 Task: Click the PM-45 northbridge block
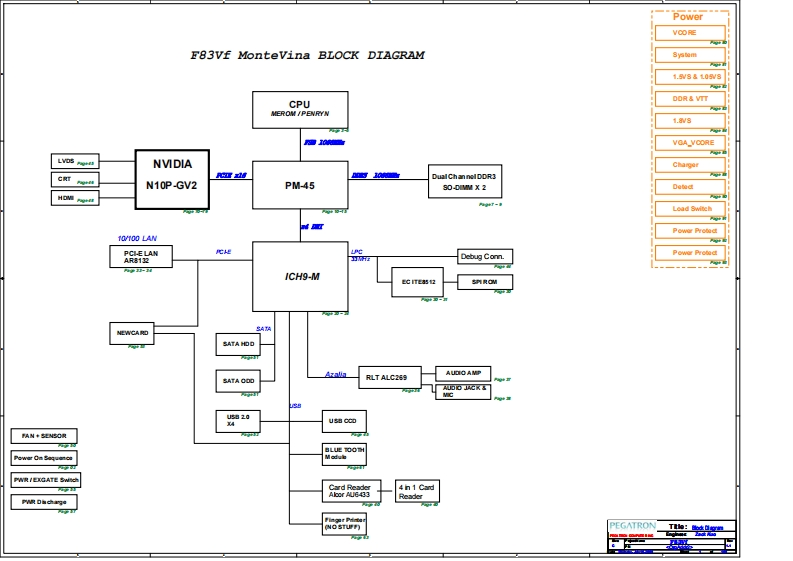pos(299,184)
